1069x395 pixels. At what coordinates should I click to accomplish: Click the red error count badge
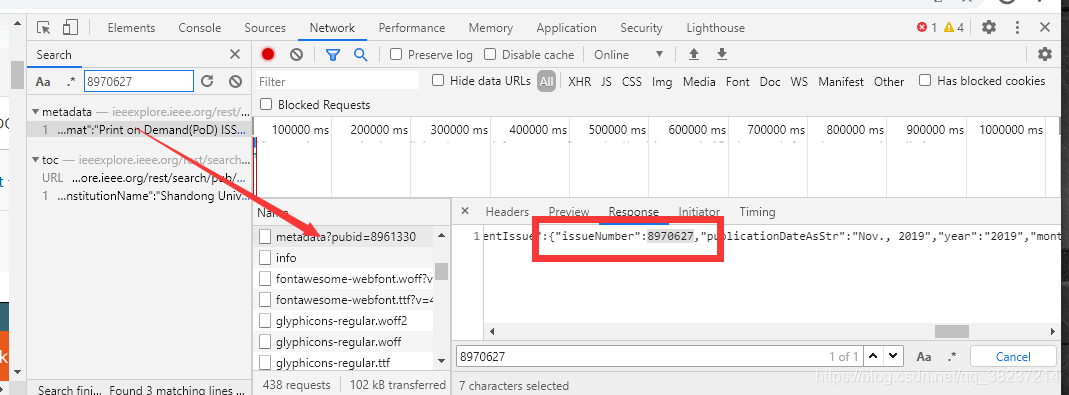[927, 27]
